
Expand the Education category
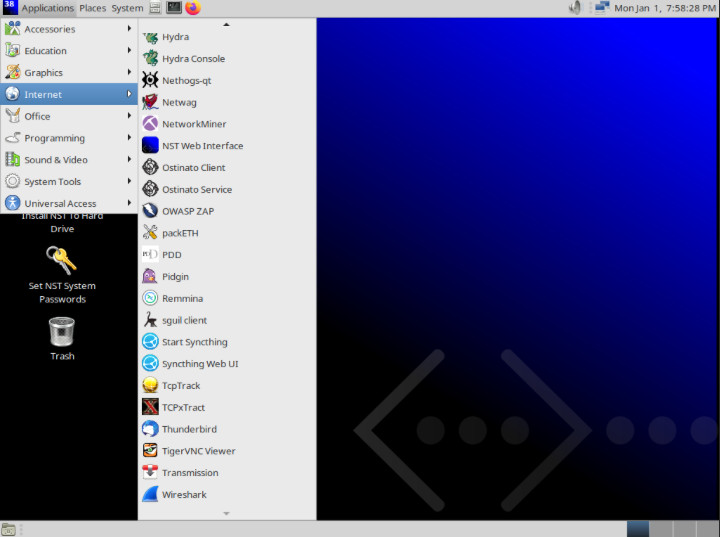pos(69,51)
